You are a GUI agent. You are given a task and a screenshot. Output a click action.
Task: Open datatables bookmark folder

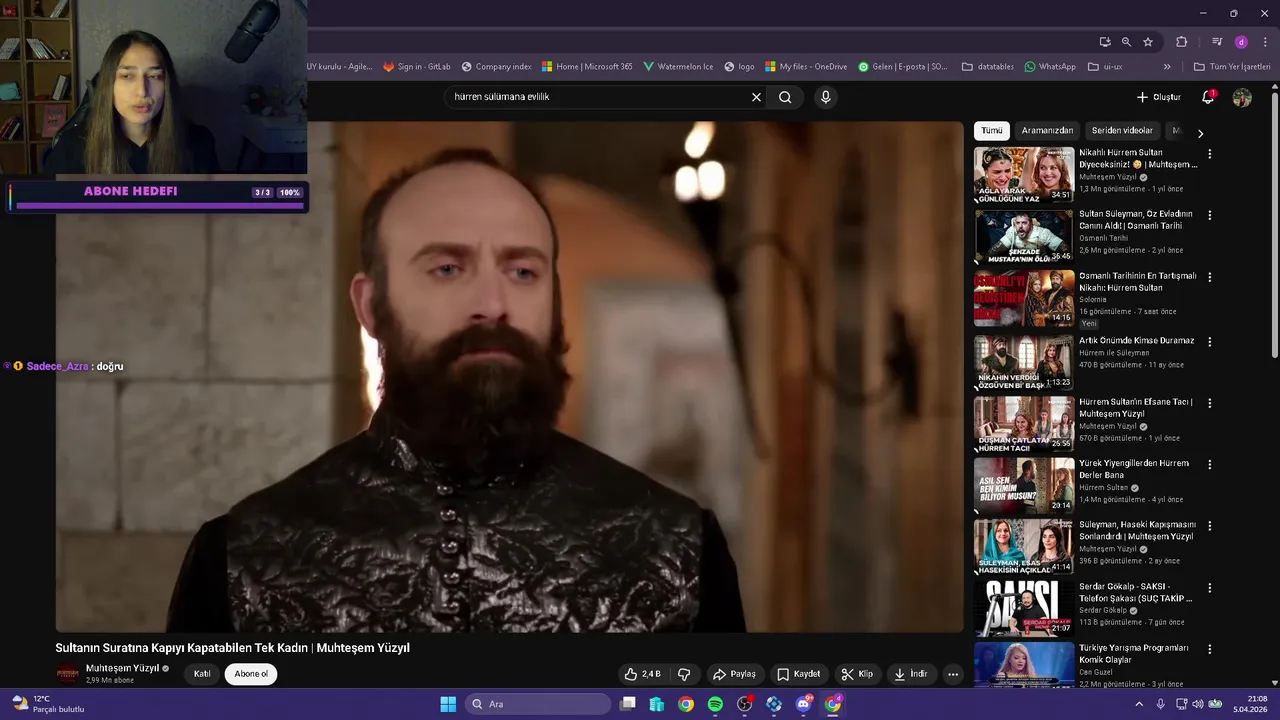988,67
